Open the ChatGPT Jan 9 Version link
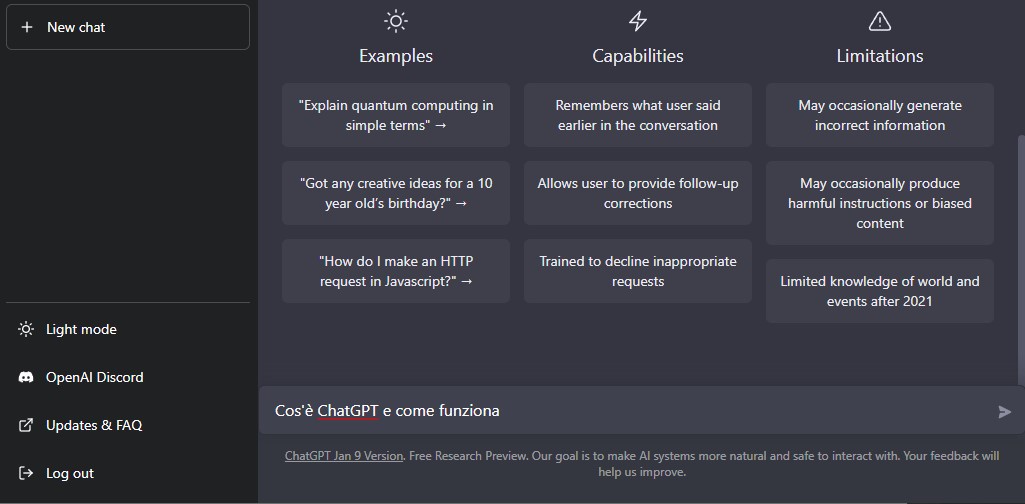This screenshot has height=504, width=1025. pyautogui.click(x=344, y=456)
